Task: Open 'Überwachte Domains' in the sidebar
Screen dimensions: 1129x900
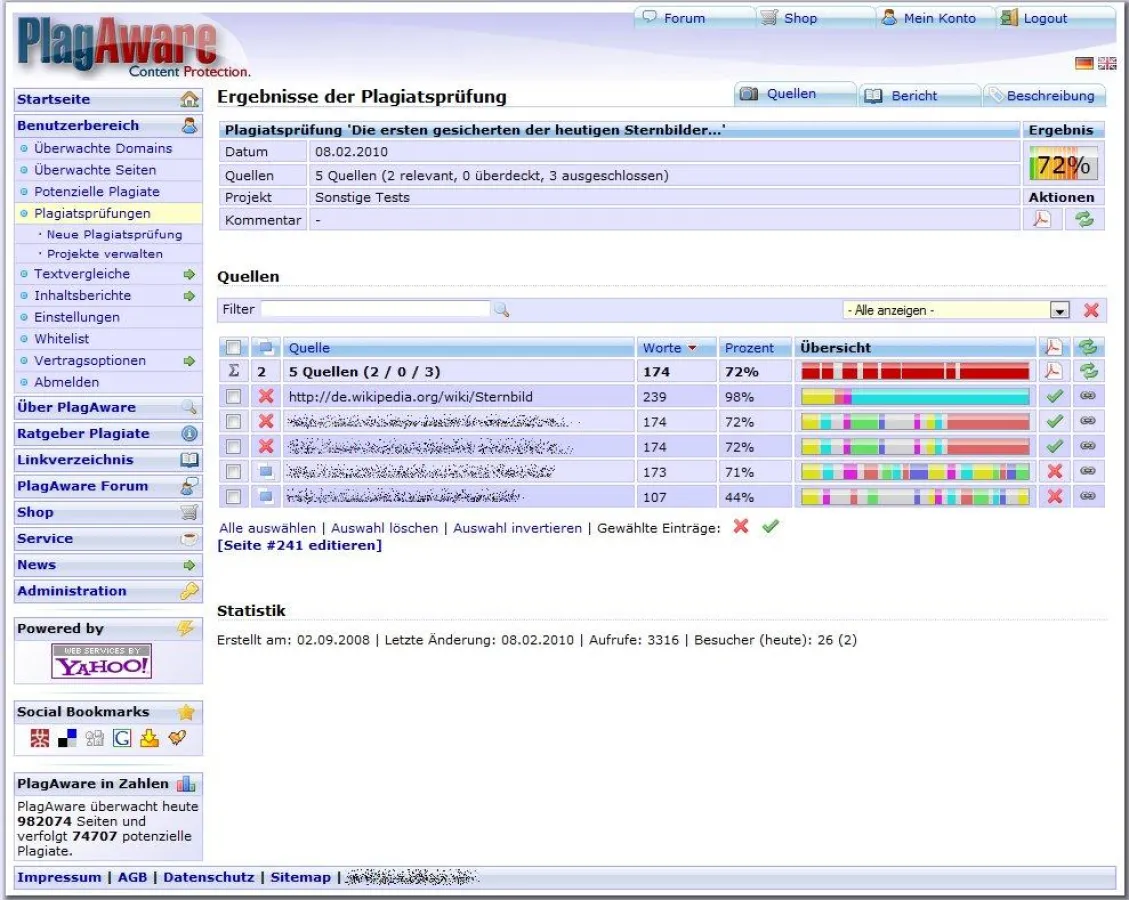Action: pyautogui.click(x=103, y=148)
